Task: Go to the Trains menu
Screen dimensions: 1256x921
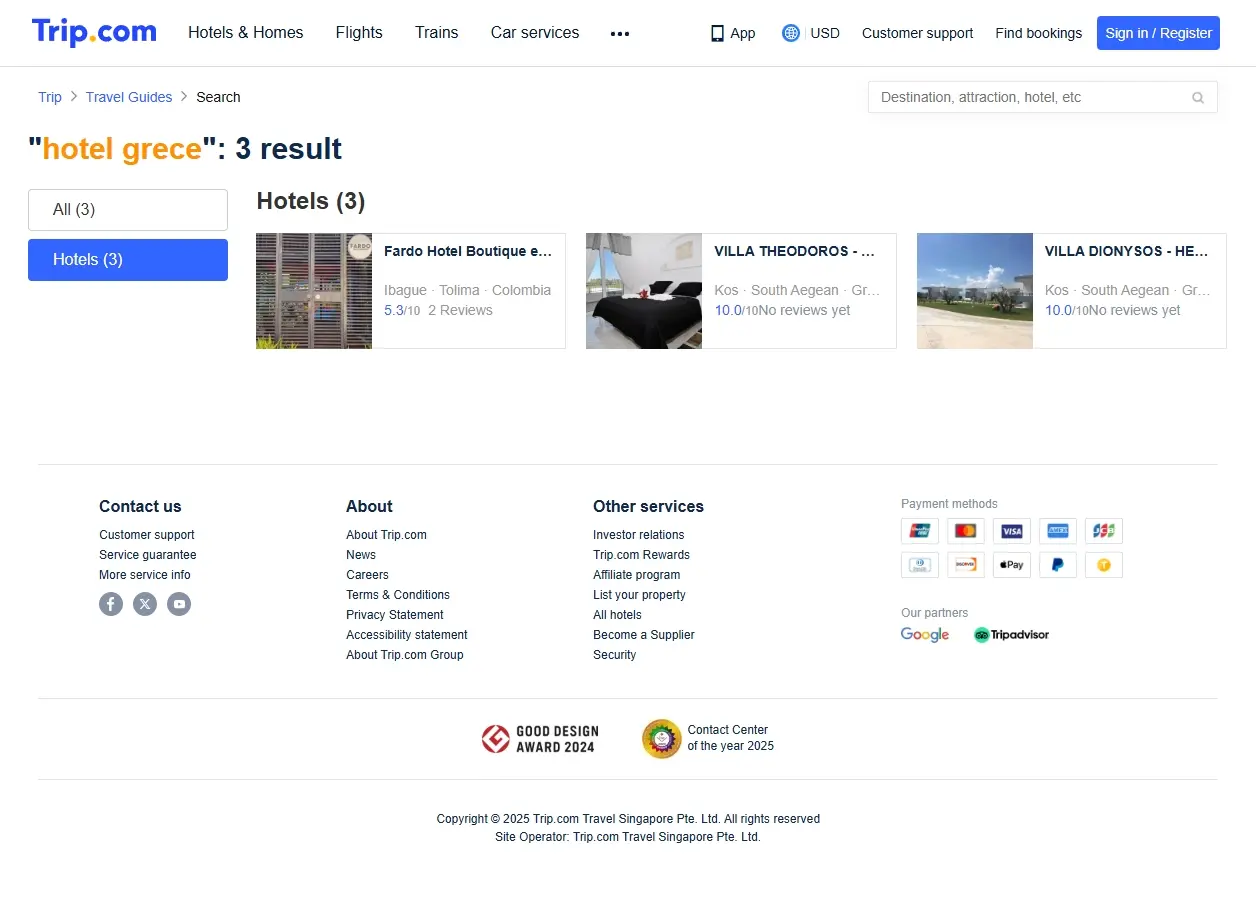Action: click(x=437, y=33)
